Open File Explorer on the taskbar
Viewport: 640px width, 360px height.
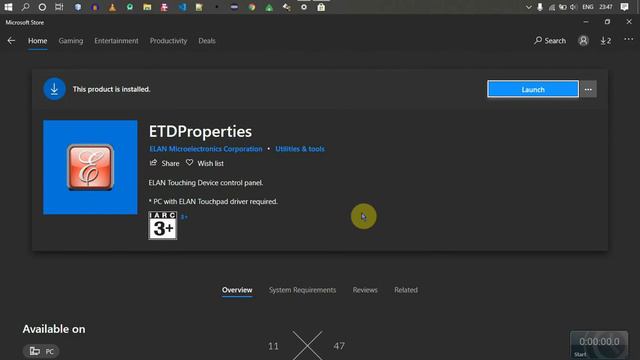(147, 7)
